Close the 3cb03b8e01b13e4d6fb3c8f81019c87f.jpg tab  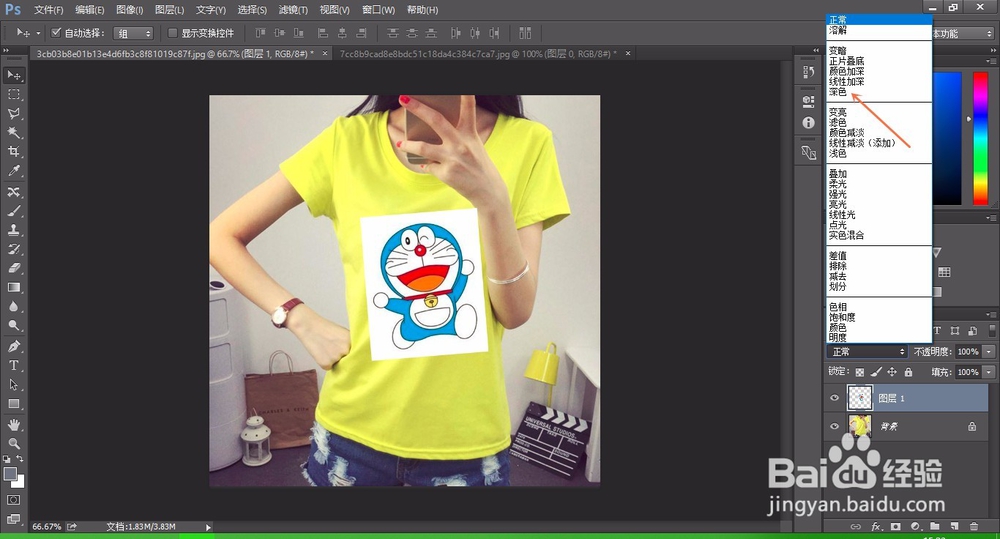325,54
